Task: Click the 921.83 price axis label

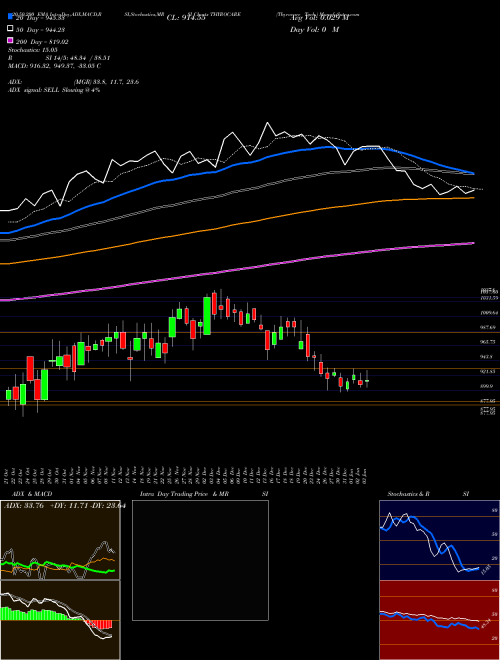Action: [x=489, y=371]
